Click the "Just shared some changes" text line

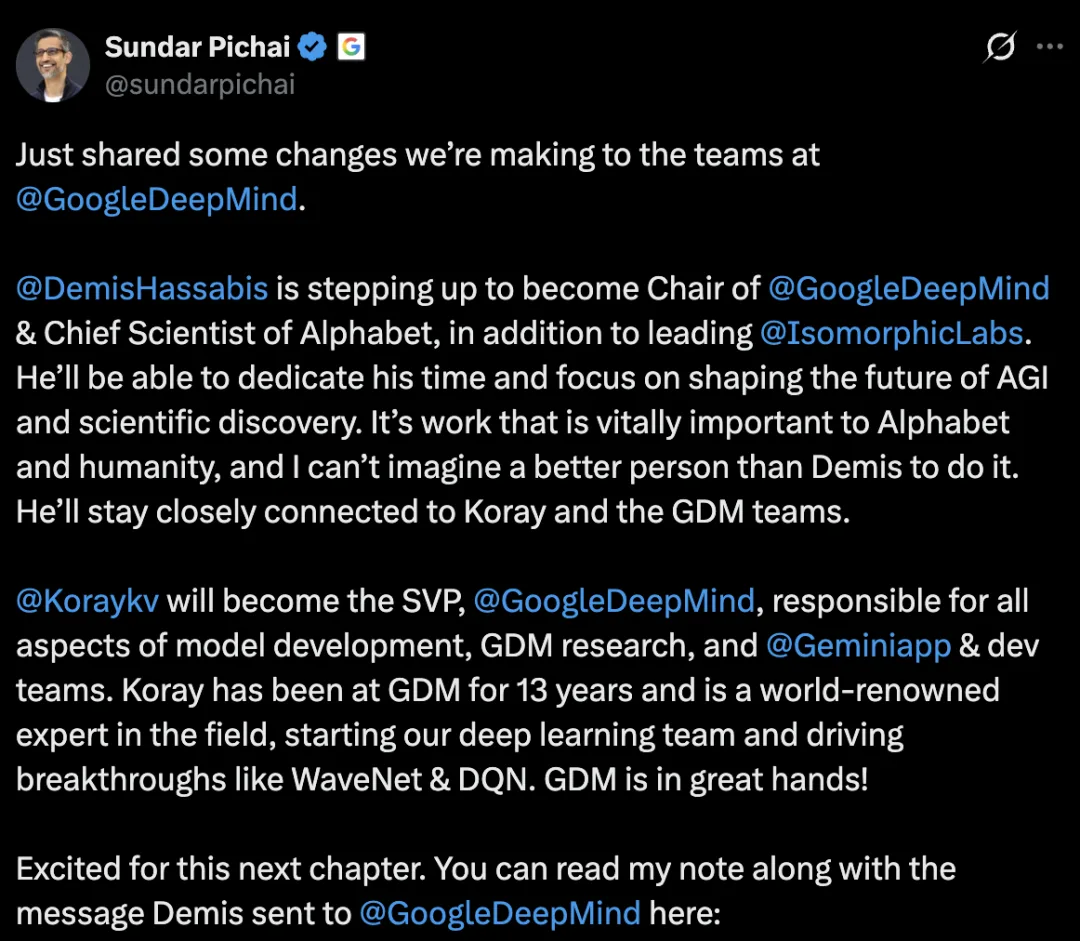(417, 155)
